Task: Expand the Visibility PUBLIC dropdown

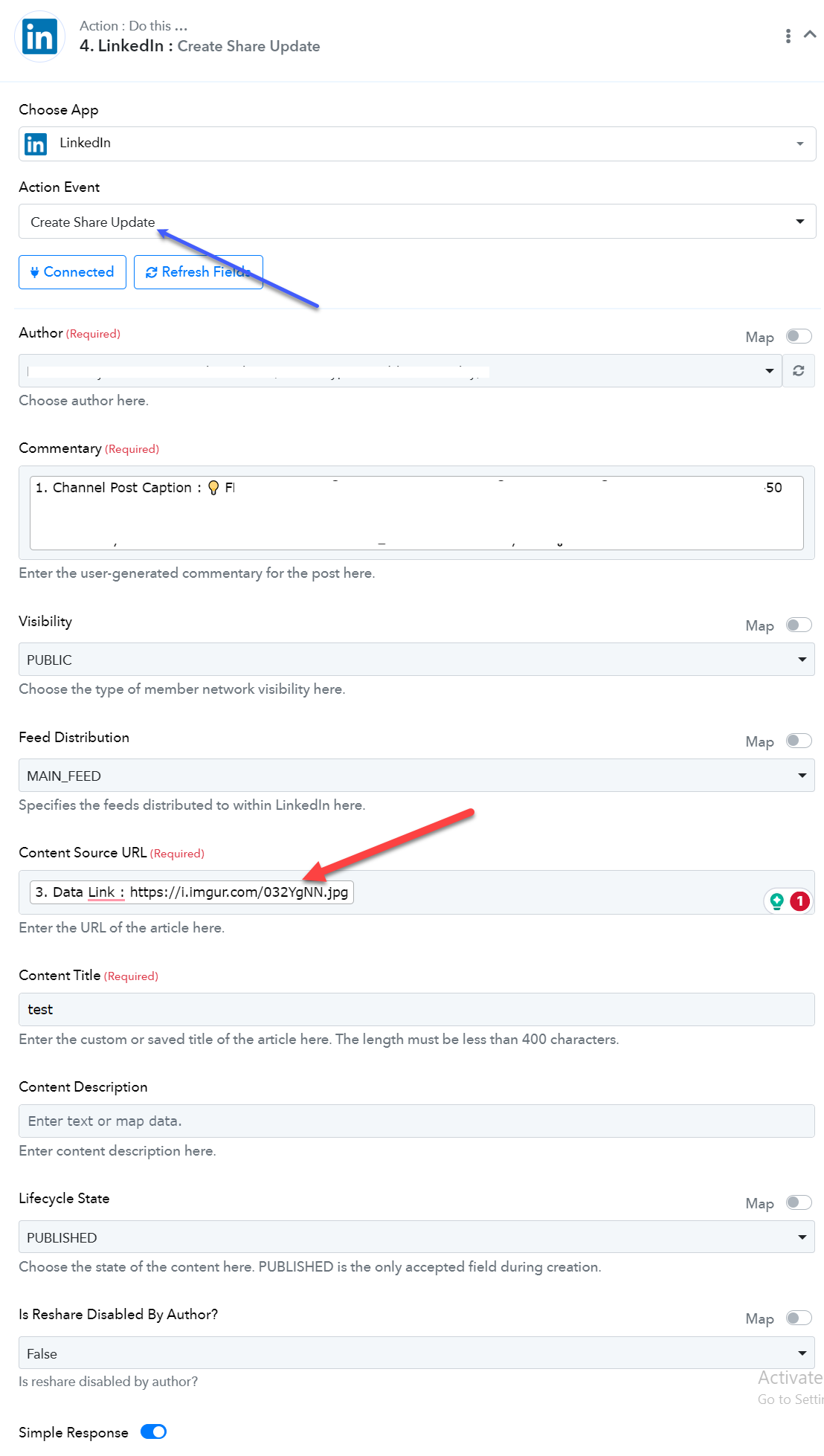Action: tap(416, 660)
